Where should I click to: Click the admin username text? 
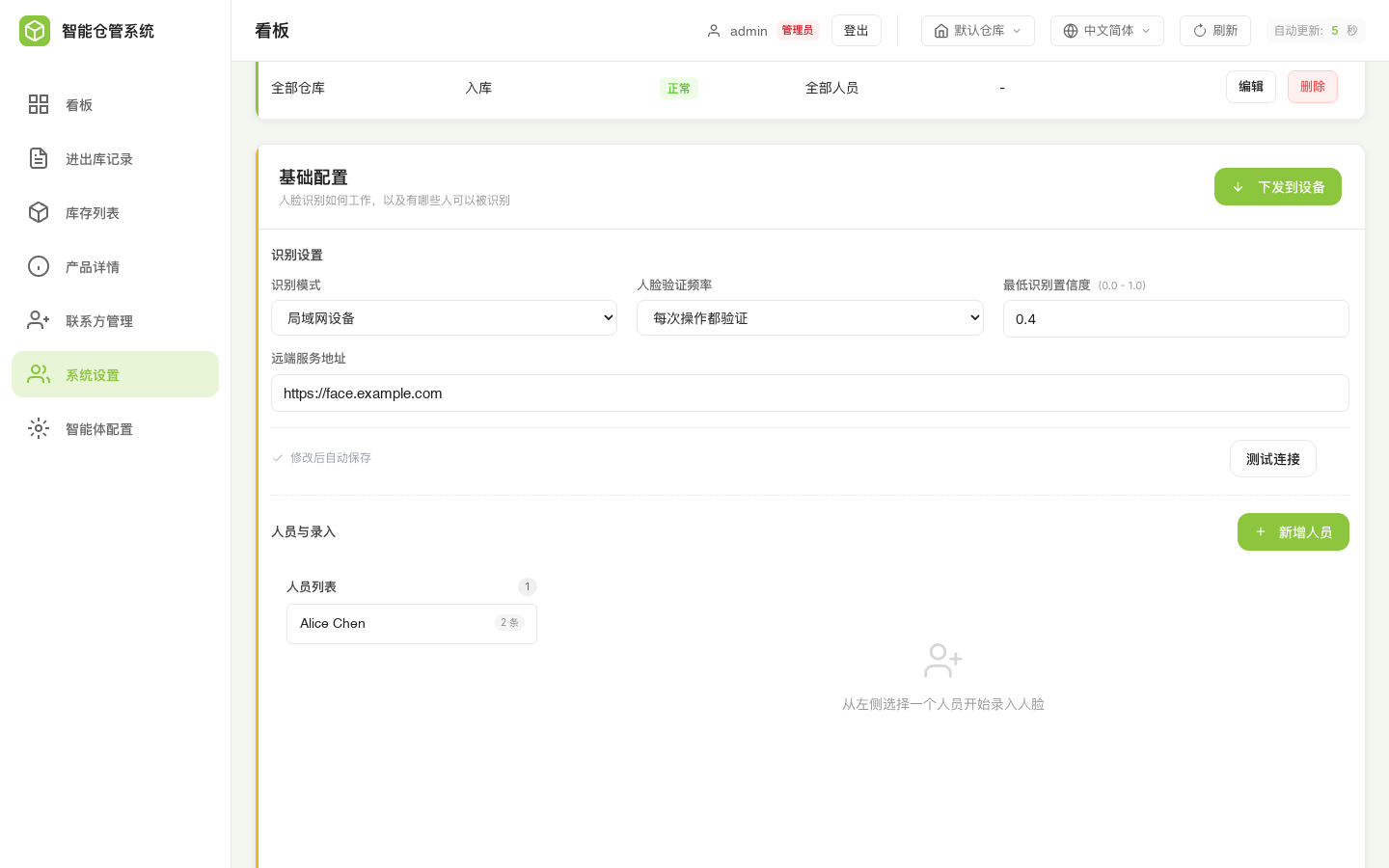point(749,31)
